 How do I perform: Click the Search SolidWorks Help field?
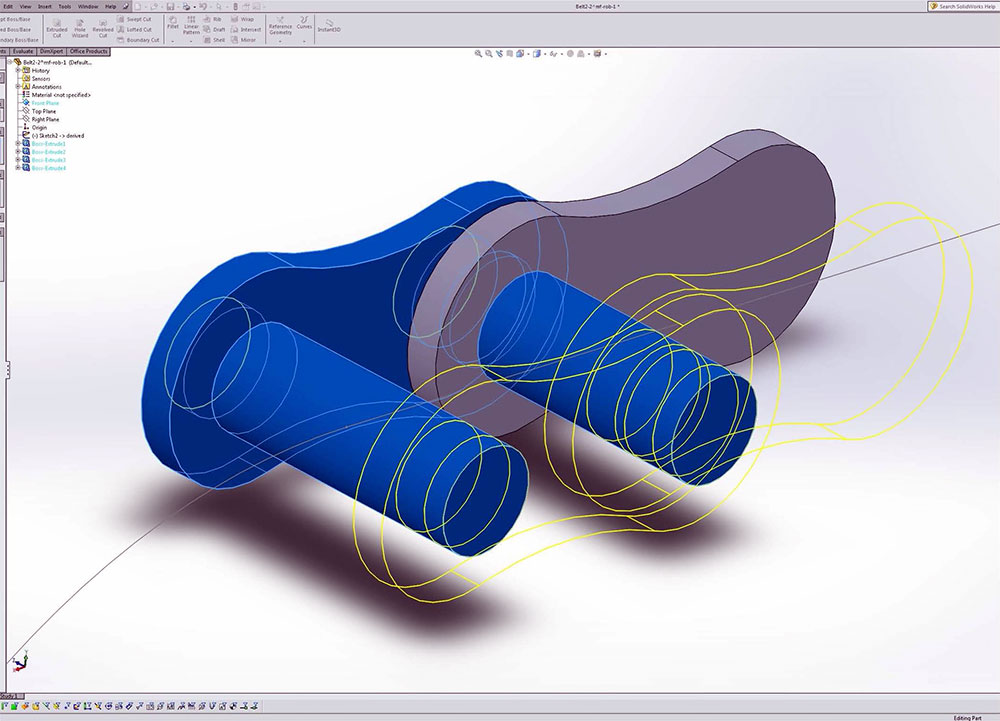(x=967, y=6)
